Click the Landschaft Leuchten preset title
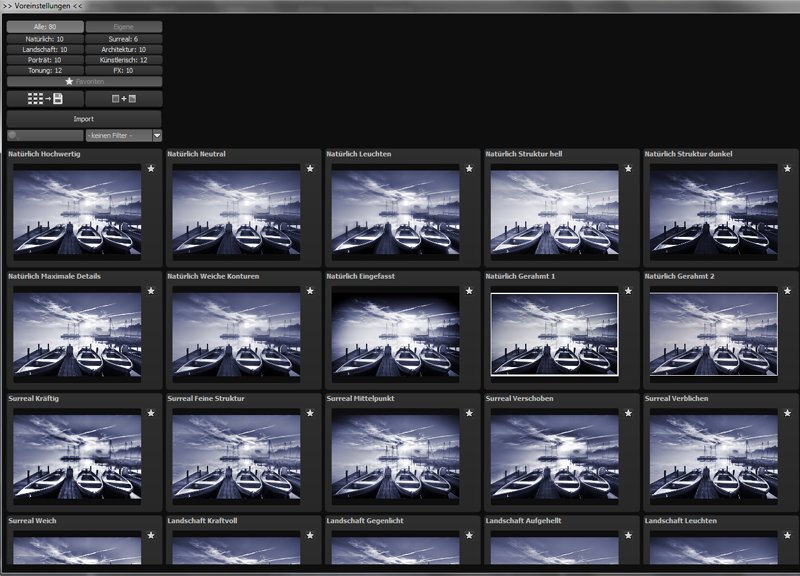Image resolution: width=800 pixels, height=576 pixels. point(681,521)
